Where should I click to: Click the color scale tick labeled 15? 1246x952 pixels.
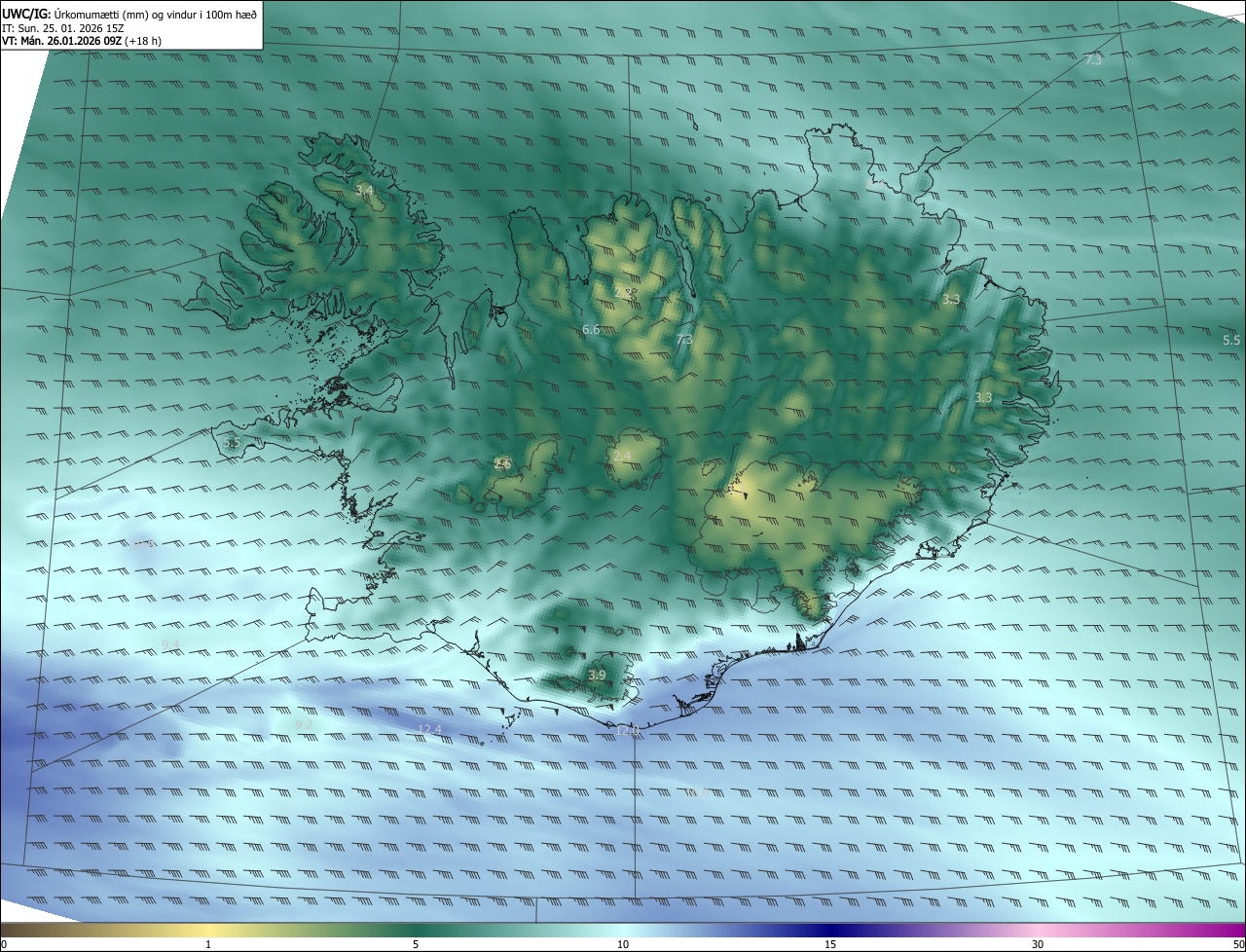click(830, 944)
